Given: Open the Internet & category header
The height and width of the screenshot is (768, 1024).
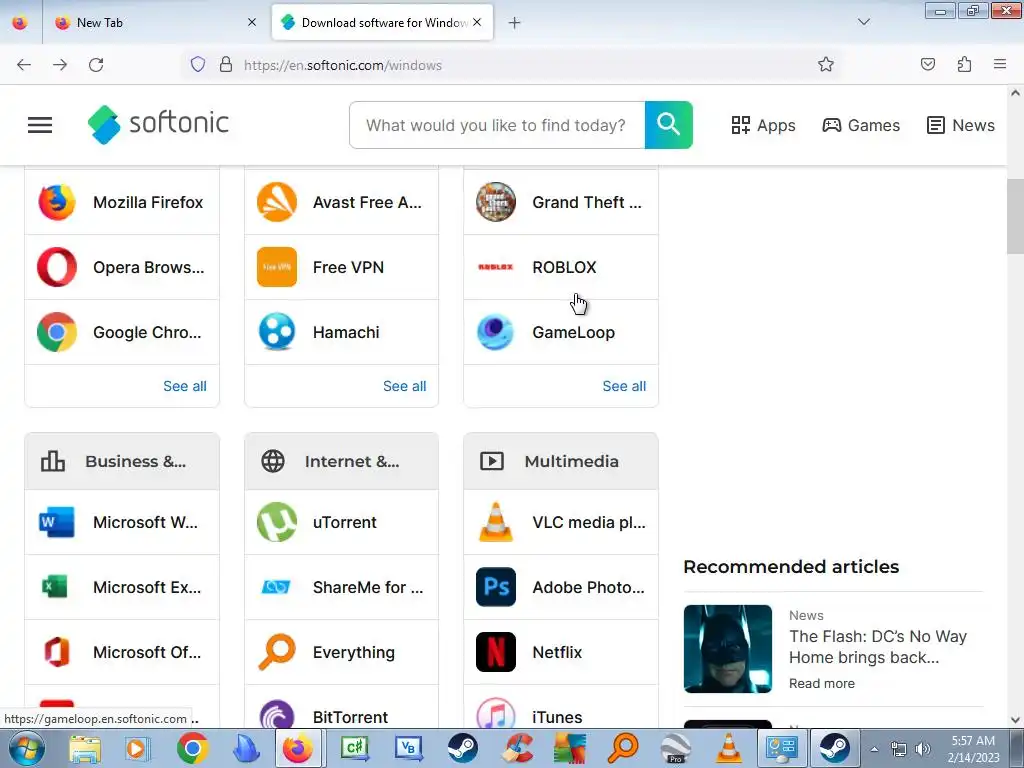Looking at the screenshot, I should tap(342, 462).
